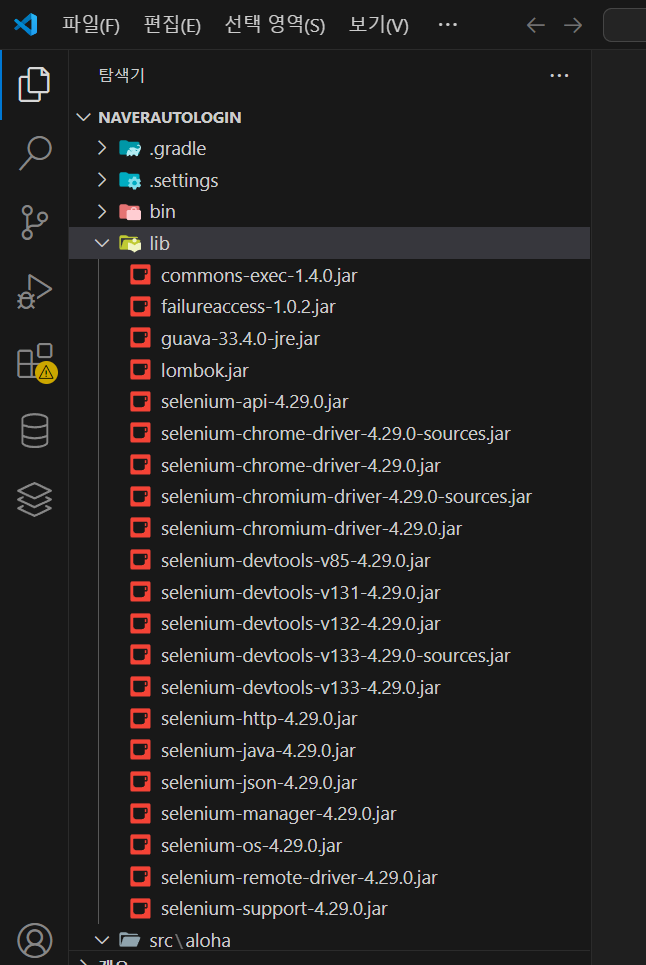Screen dimensions: 646x965
Task: Click the src\aloha folder icon
Action: coord(130,940)
